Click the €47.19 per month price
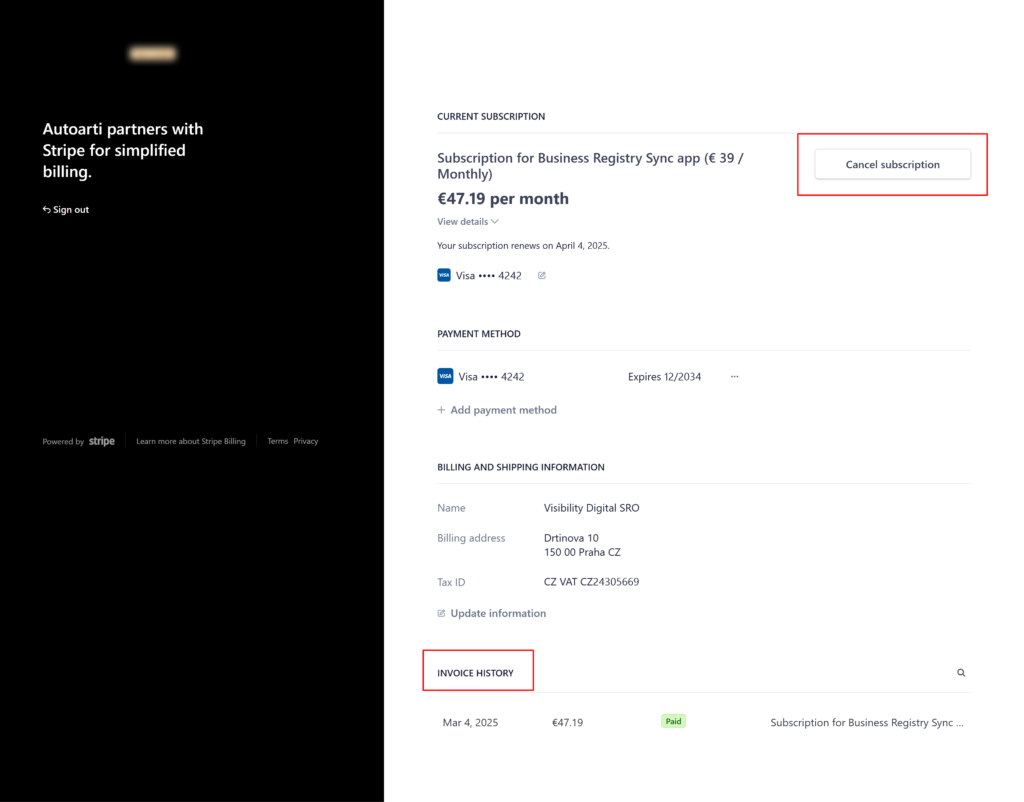1024x802 pixels. pyautogui.click(x=503, y=199)
